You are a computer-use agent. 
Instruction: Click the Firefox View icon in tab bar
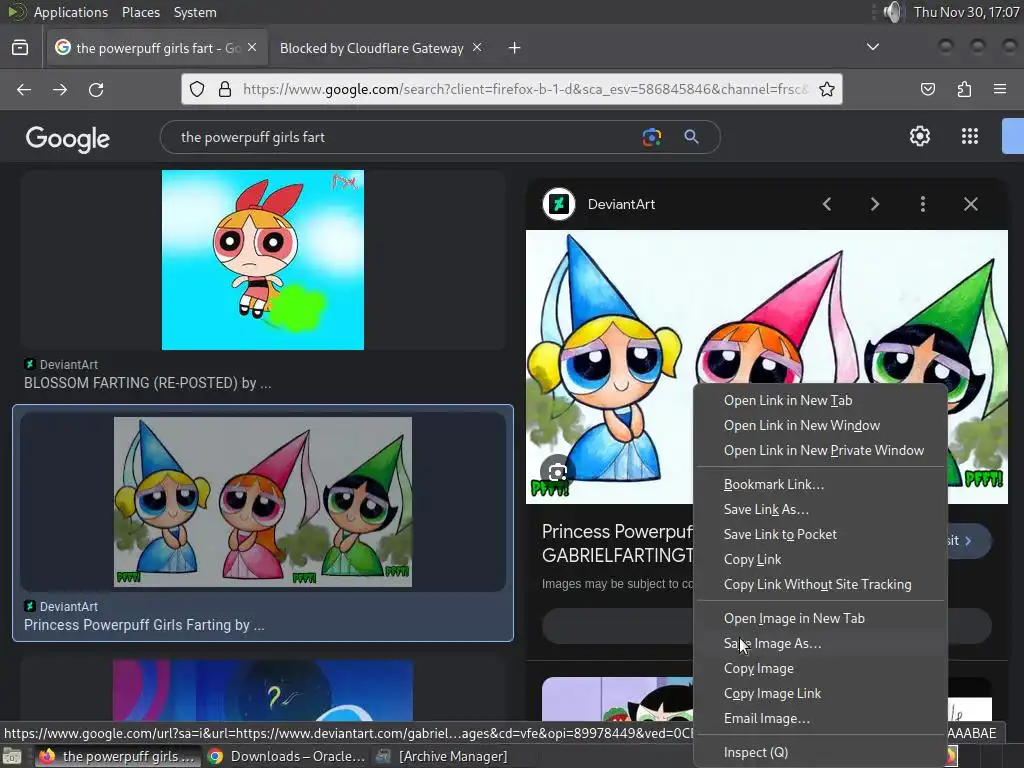(x=20, y=48)
